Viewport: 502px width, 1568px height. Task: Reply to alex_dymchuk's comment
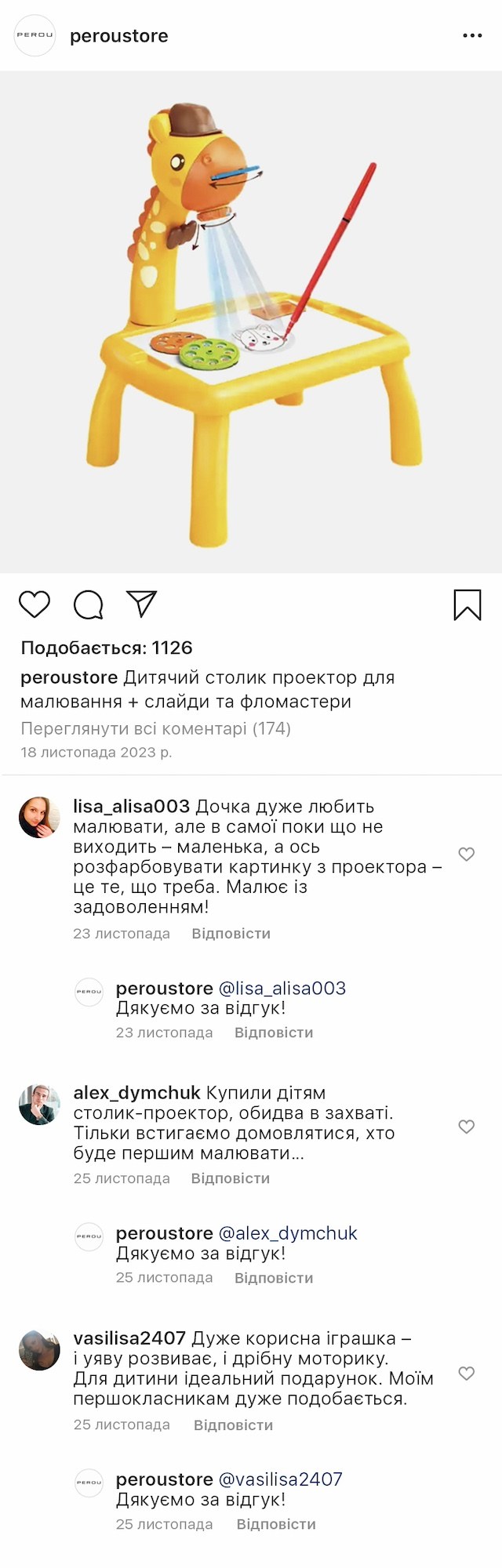[230, 1178]
